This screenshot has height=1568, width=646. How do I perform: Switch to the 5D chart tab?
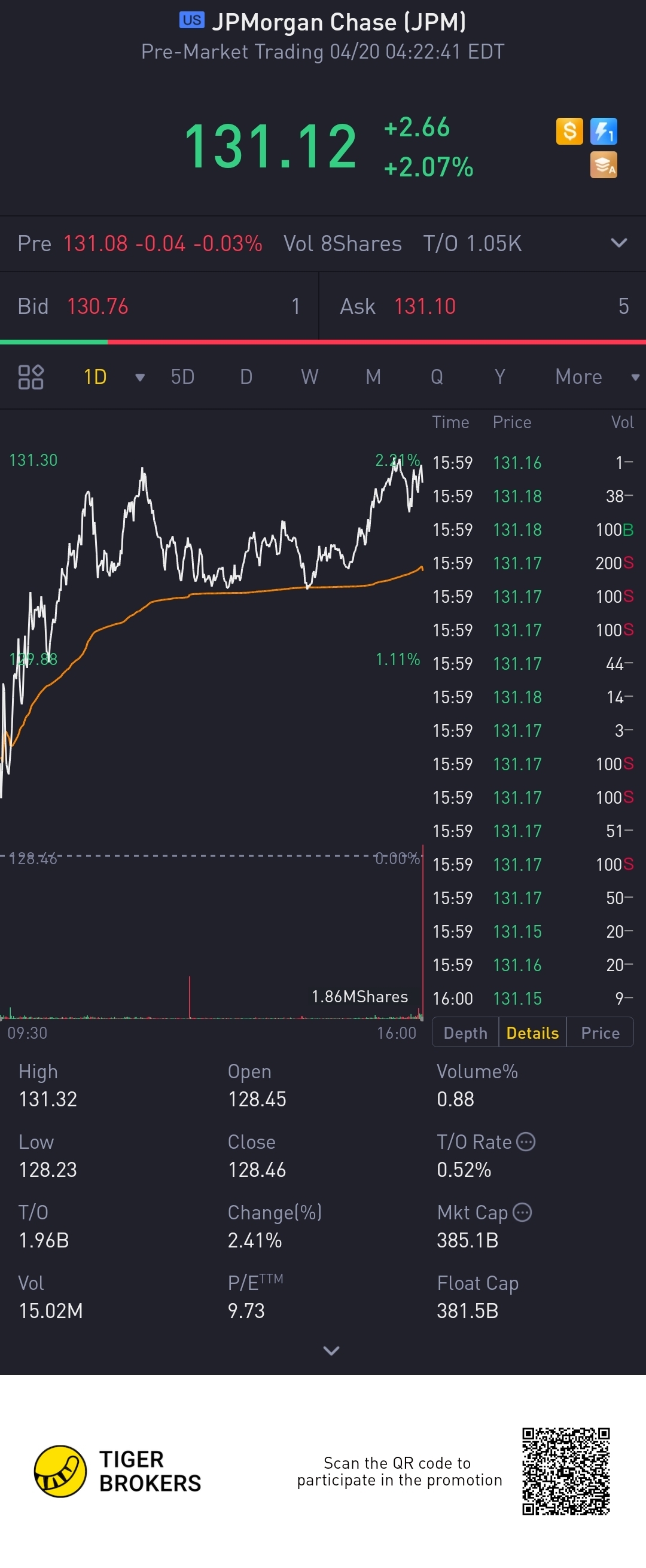182,377
